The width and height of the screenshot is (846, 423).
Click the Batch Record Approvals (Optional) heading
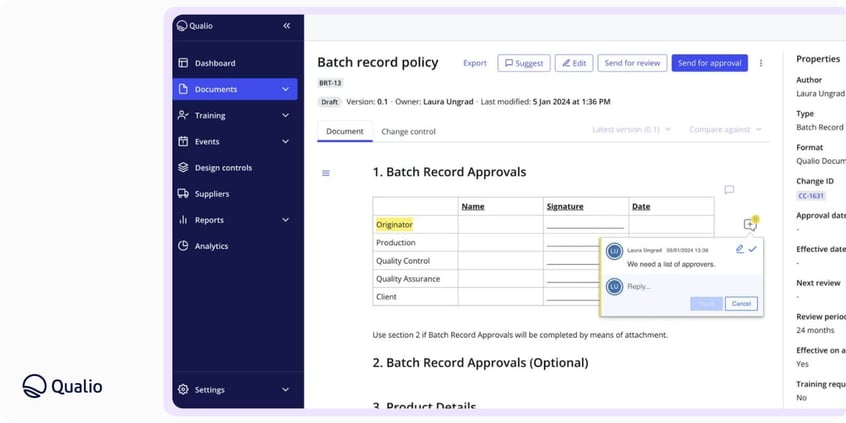coord(480,363)
